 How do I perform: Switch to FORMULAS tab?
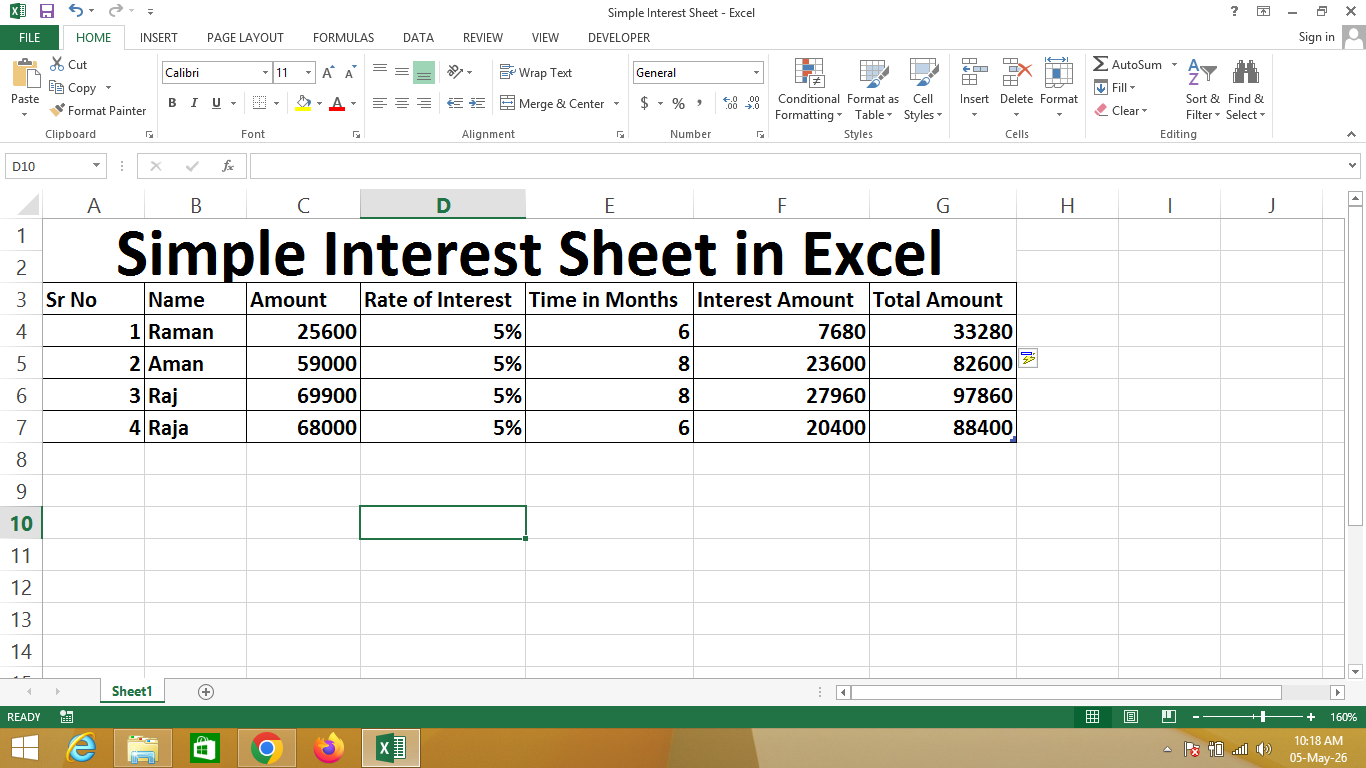[x=343, y=37]
